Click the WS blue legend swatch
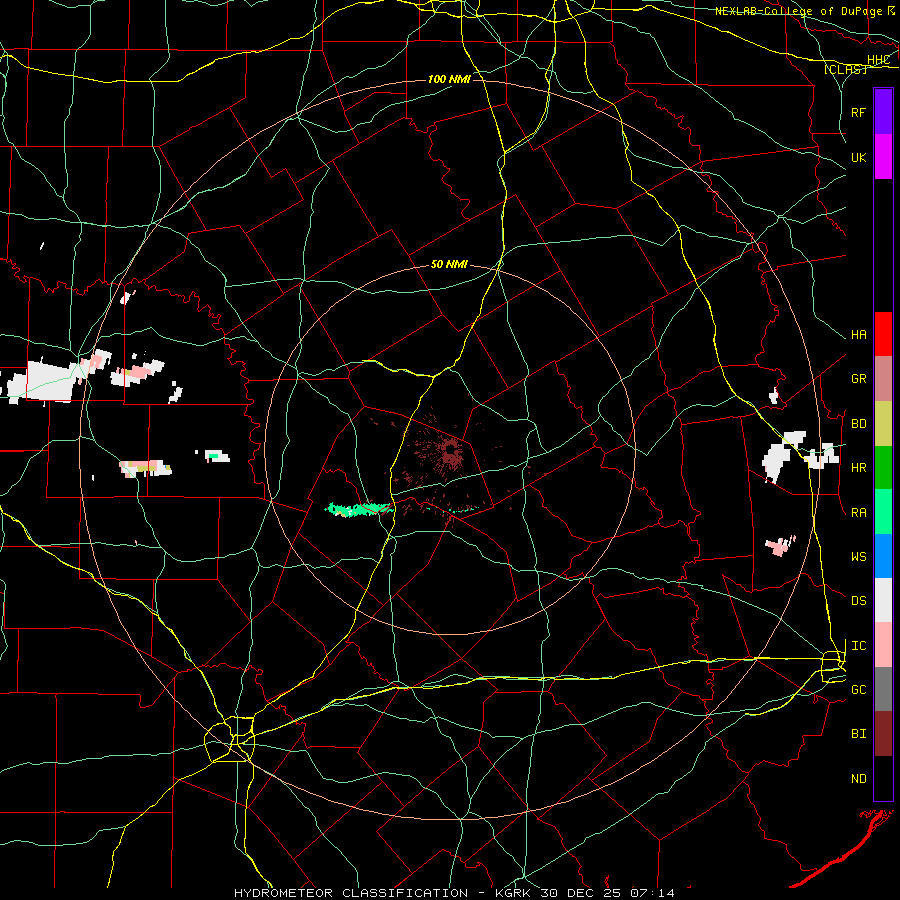The width and height of the screenshot is (900, 900). (x=883, y=556)
